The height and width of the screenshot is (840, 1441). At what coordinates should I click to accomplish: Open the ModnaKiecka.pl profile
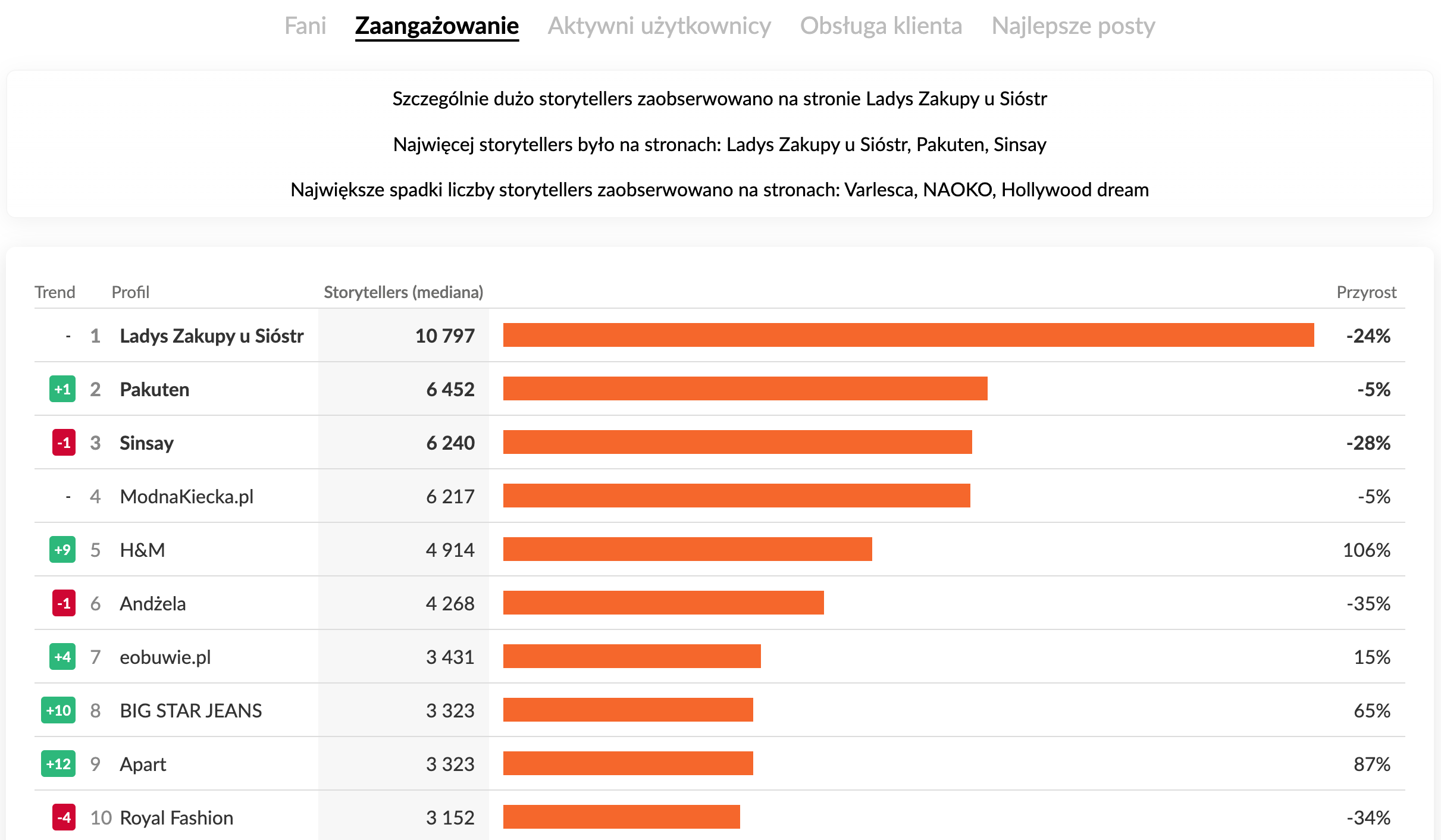[x=186, y=496]
